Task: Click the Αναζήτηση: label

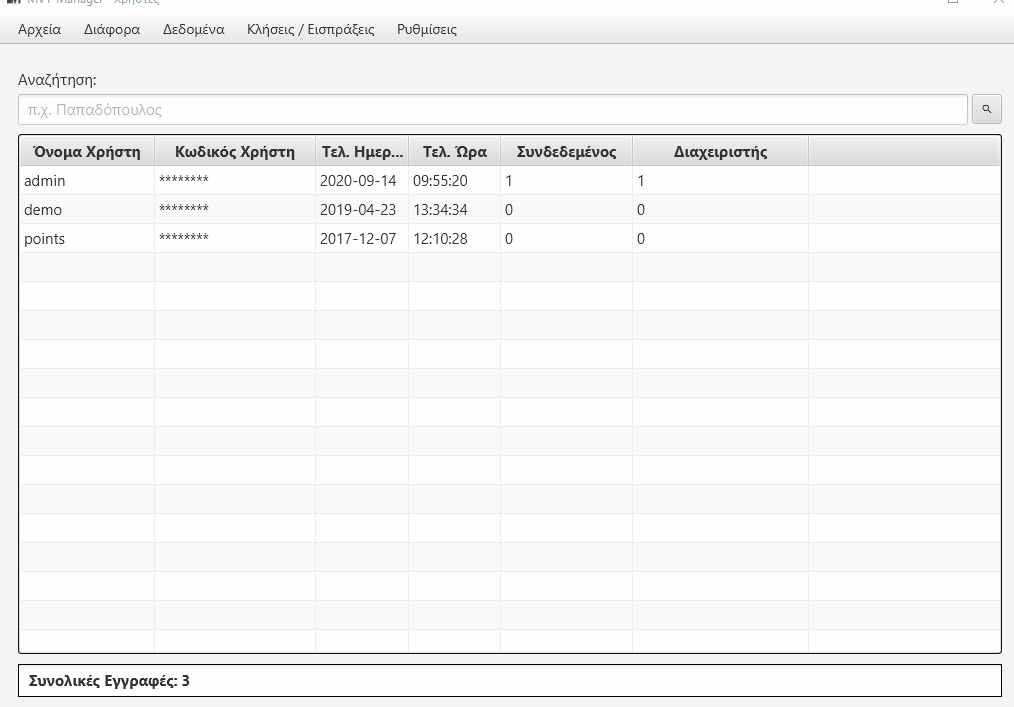Action: [x=58, y=80]
